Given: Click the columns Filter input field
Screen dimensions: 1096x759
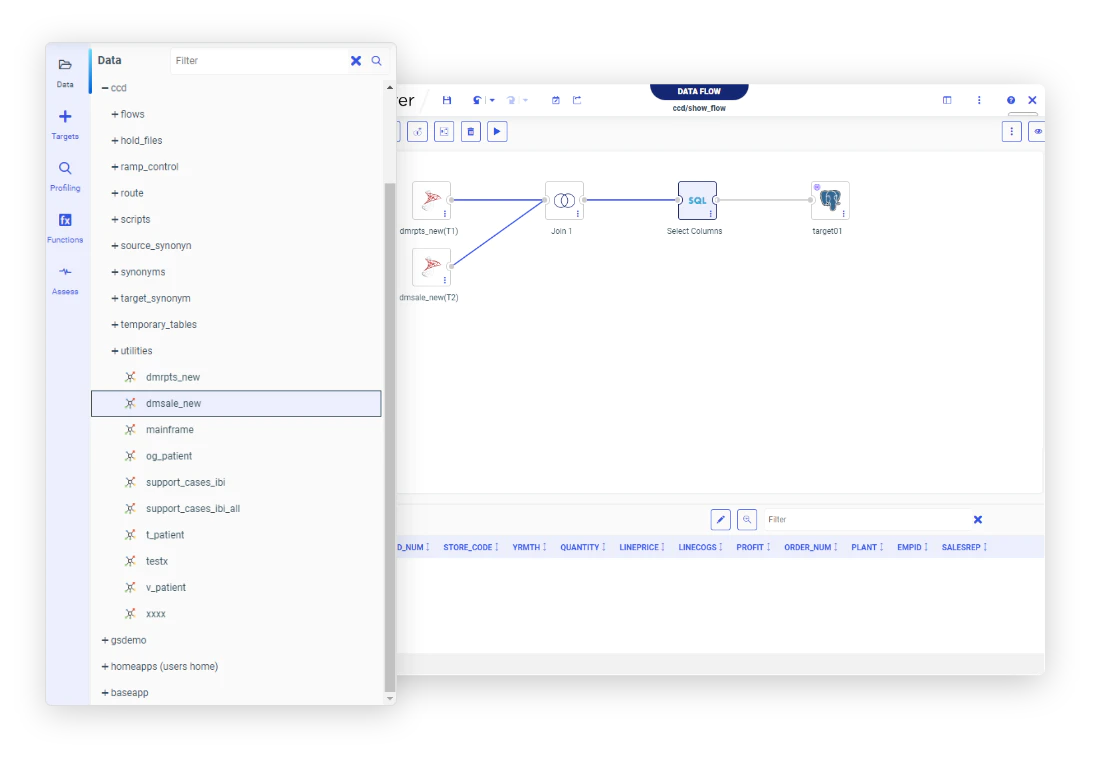Looking at the screenshot, I should click(865, 519).
